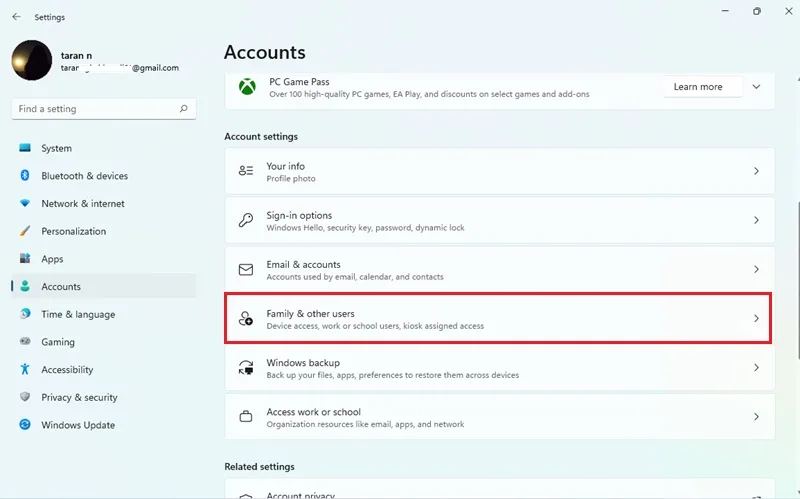This screenshot has height=499, width=800.
Task: Open Access work or school chevron
Action: (x=757, y=416)
